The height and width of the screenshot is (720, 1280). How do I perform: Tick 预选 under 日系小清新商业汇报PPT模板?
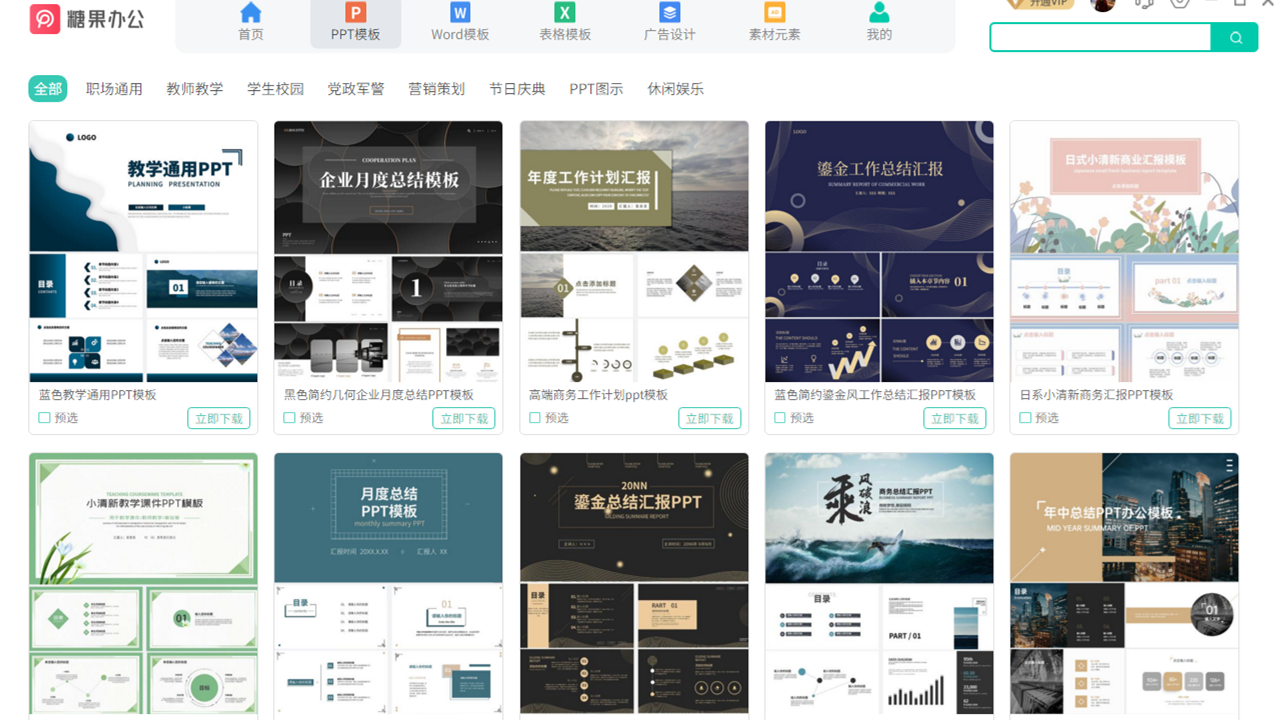(1025, 418)
